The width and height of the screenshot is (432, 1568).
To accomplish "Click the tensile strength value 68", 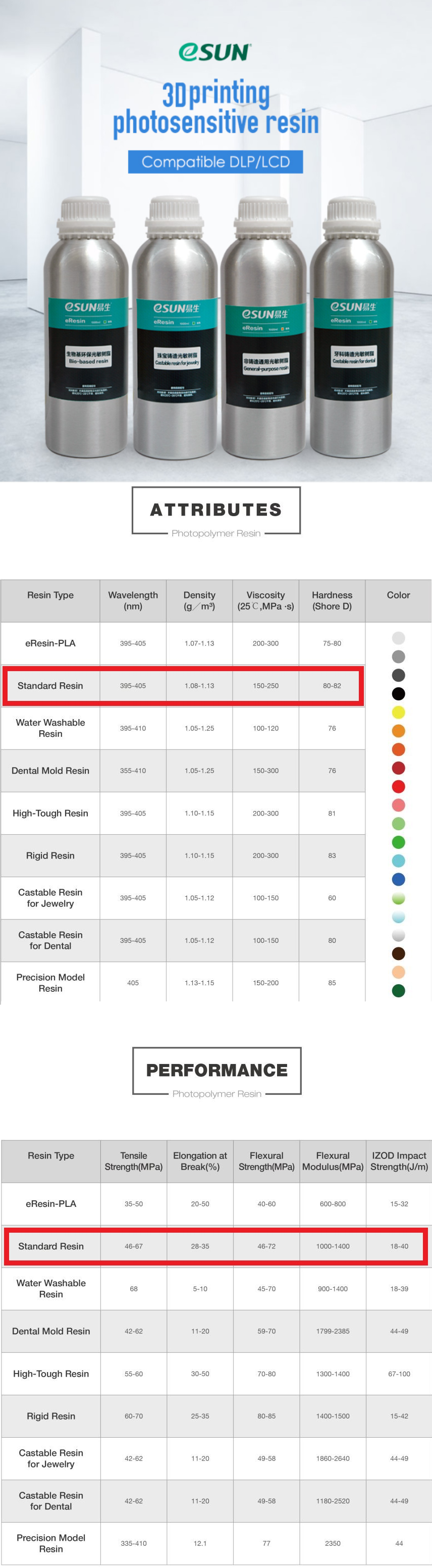I will (134, 1289).
